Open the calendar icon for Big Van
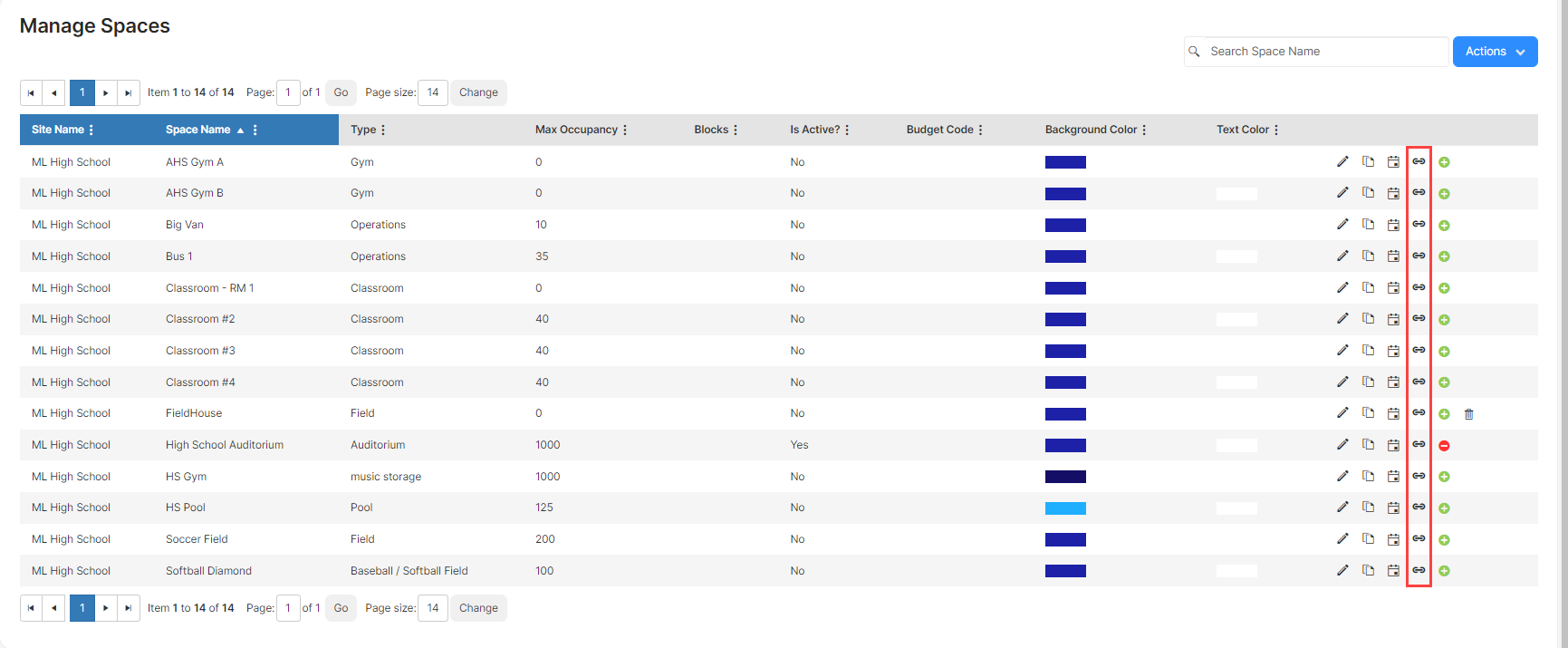Image resolution: width=1568 pixels, height=648 pixels. tap(1393, 225)
